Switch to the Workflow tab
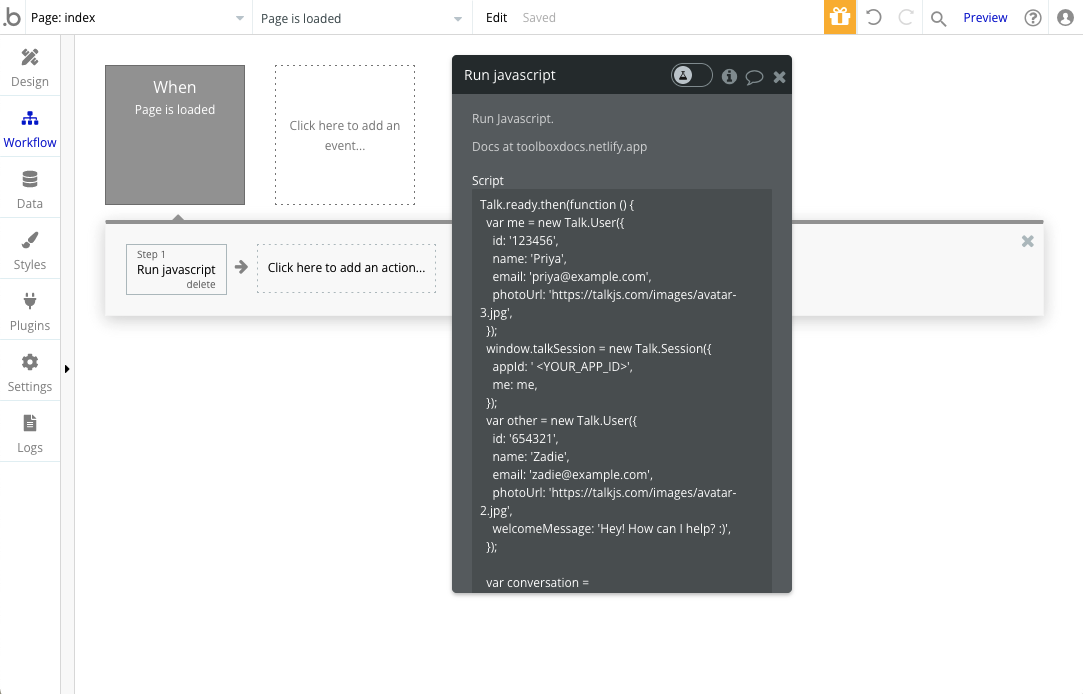Image resolution: width=1083 pixels, height=694 pixels. [30, 129]
